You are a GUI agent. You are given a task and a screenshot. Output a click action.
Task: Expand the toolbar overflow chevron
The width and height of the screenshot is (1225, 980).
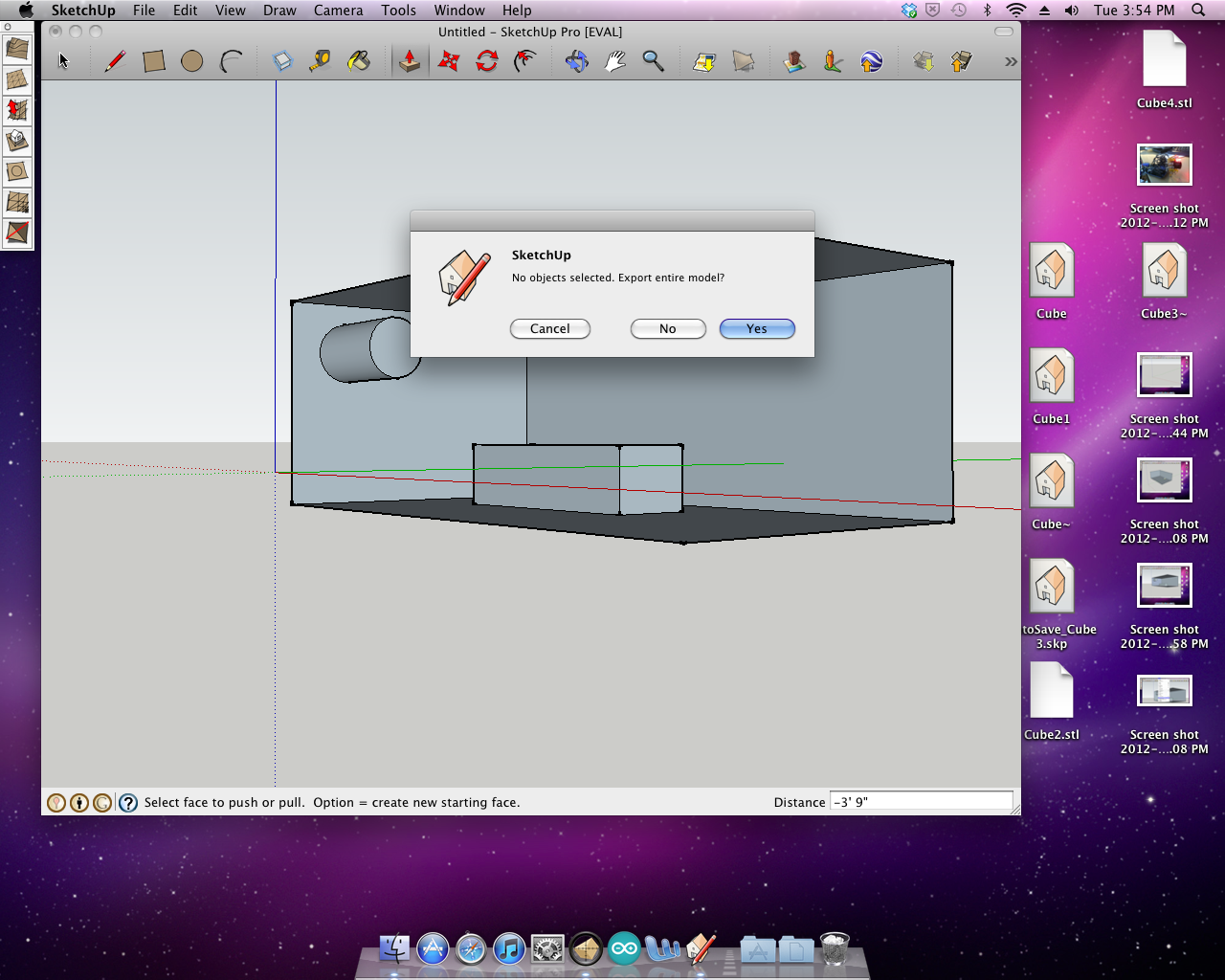click(1010, 60)
